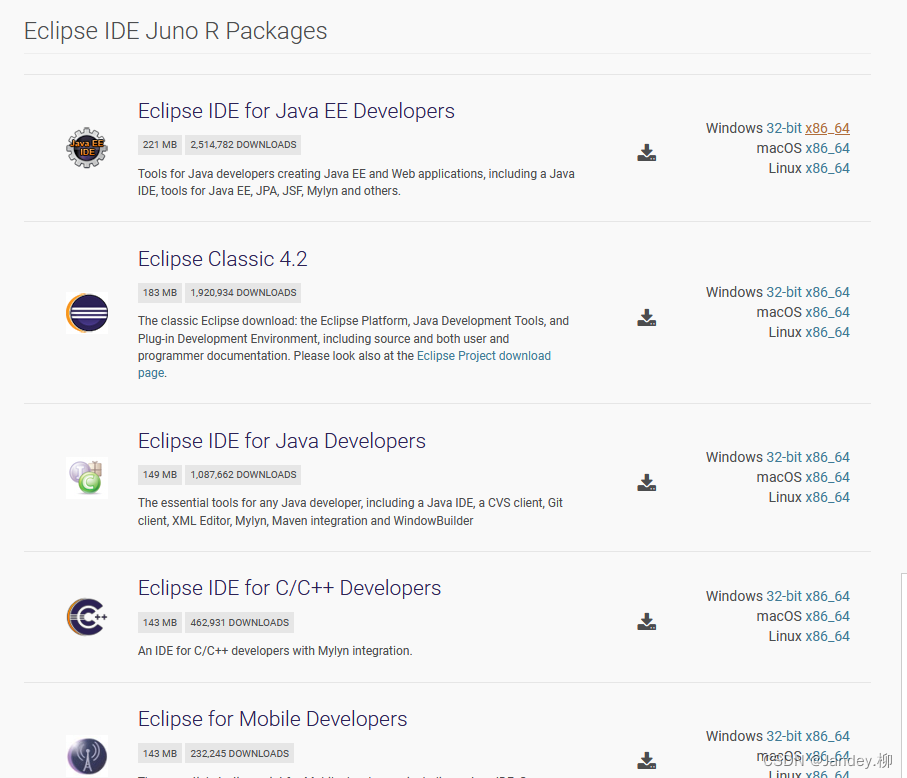The image size is (907, 778).
Task: Click the C/C++ Mylyn integration description text
Action: click(275, 651)
